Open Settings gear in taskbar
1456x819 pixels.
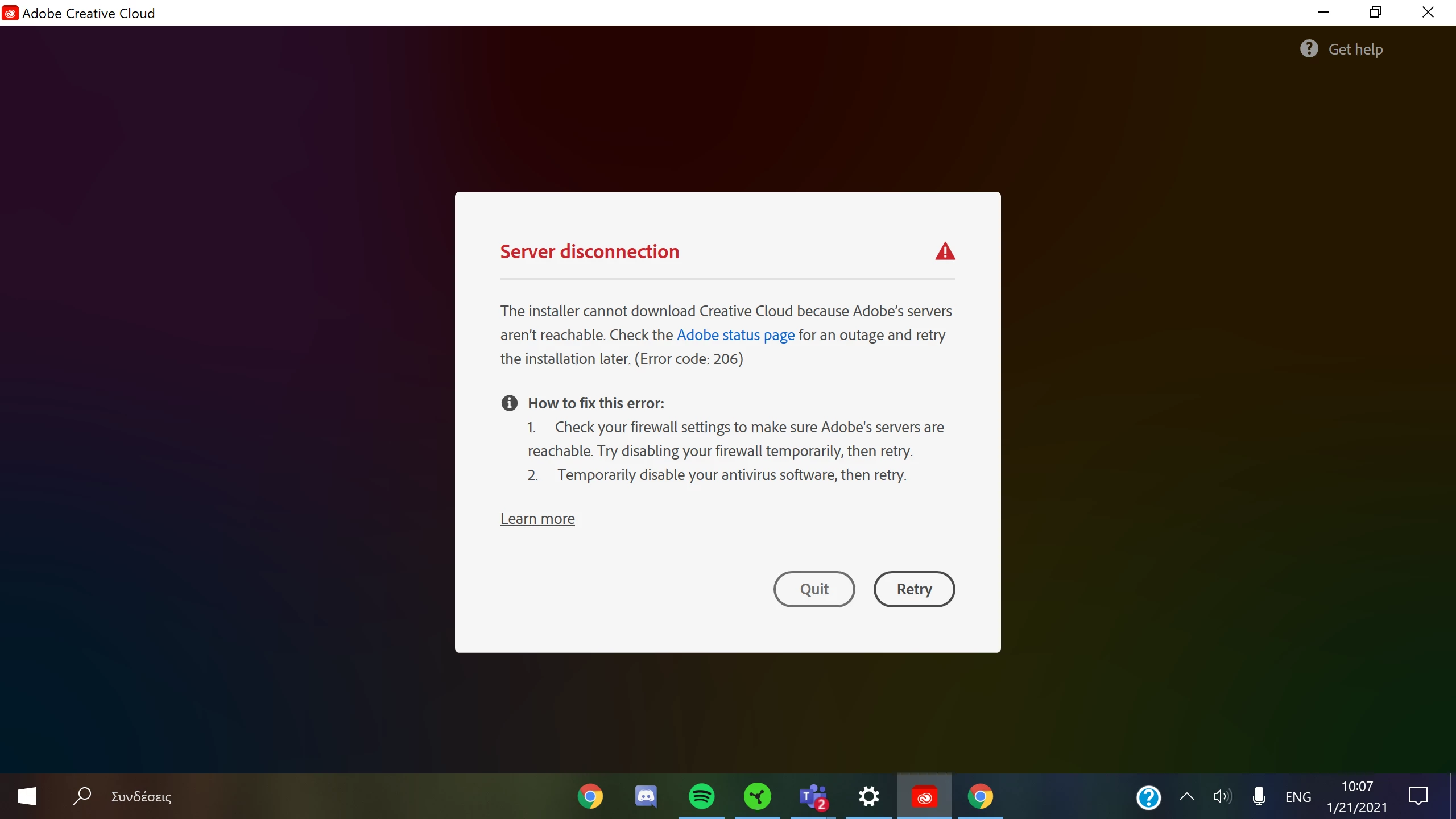[x=868, y=796]
